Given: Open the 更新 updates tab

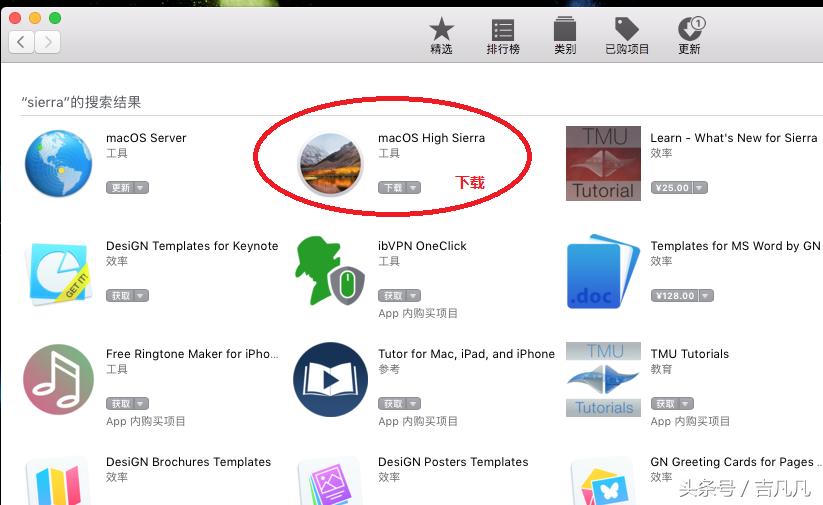Looking at the screenshot, I should [x=689, y=36].
